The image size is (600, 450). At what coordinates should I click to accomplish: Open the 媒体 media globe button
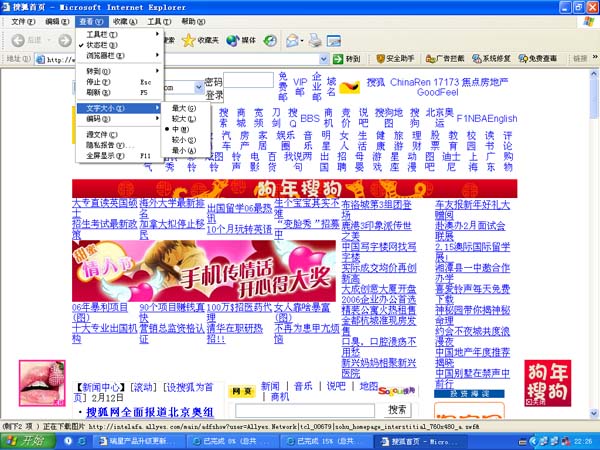coord(241,40)
